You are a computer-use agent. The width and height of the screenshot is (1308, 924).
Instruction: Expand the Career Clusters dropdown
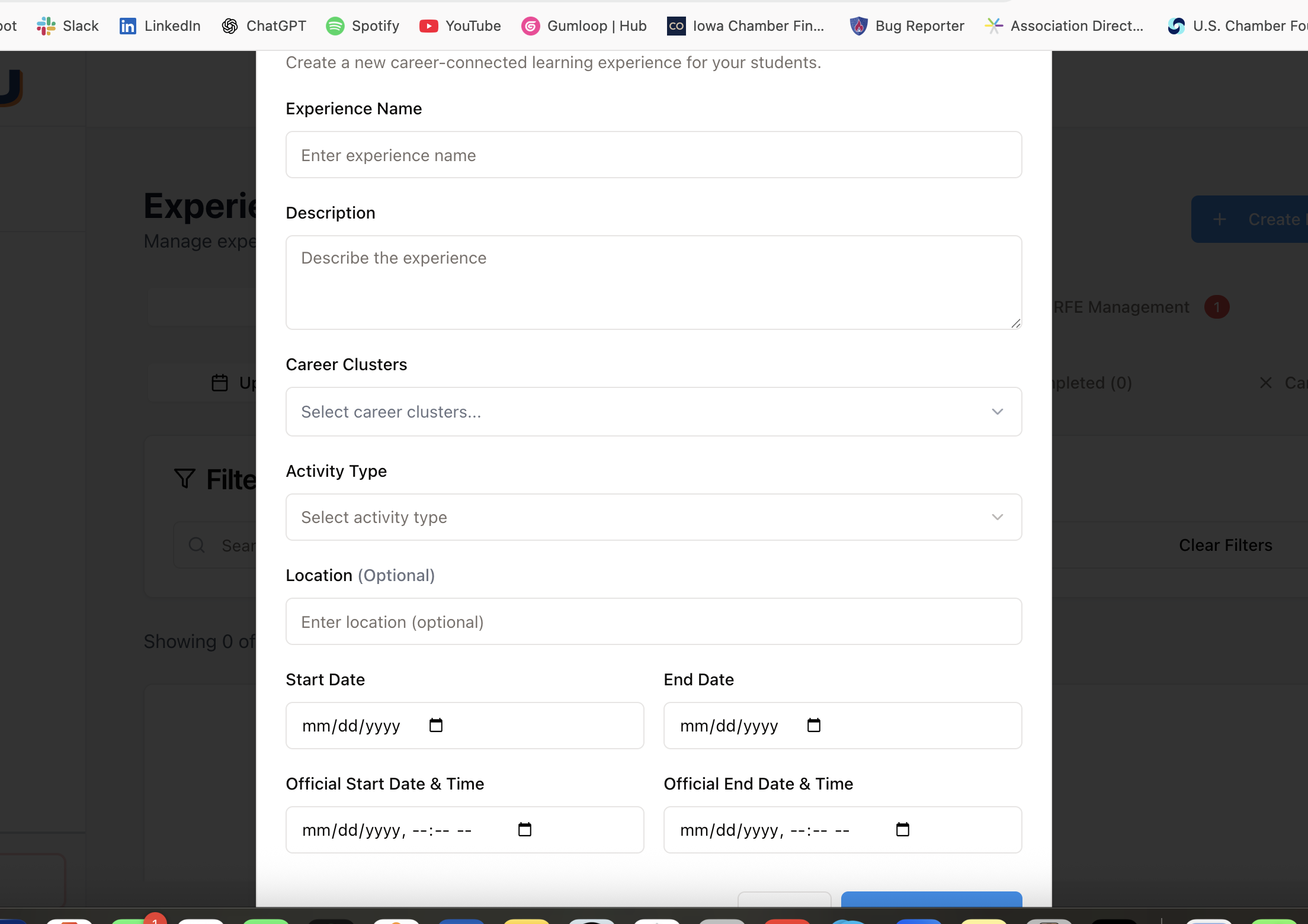pos(653,412)
